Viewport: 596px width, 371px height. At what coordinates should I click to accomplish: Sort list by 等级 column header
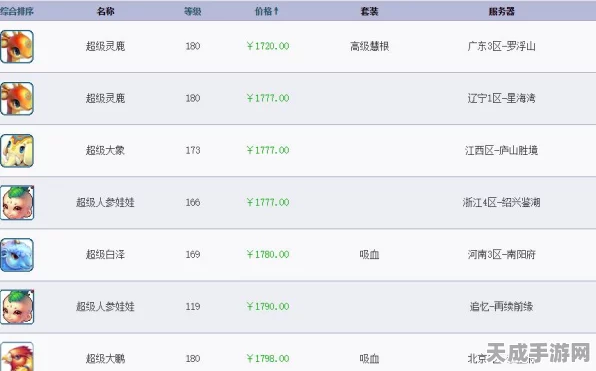coord(193,11)
